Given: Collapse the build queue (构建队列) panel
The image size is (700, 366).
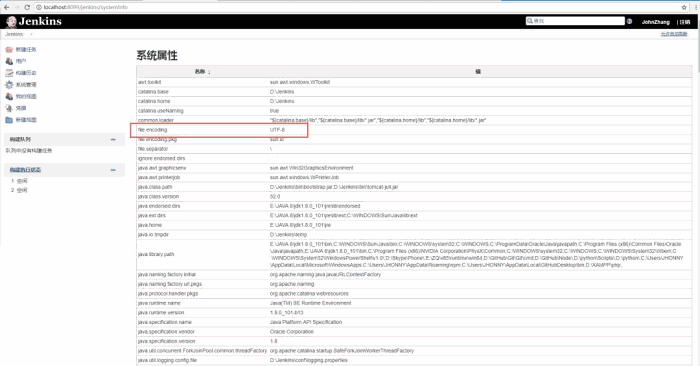Looking at the screenshot, I should coord(113,140).
